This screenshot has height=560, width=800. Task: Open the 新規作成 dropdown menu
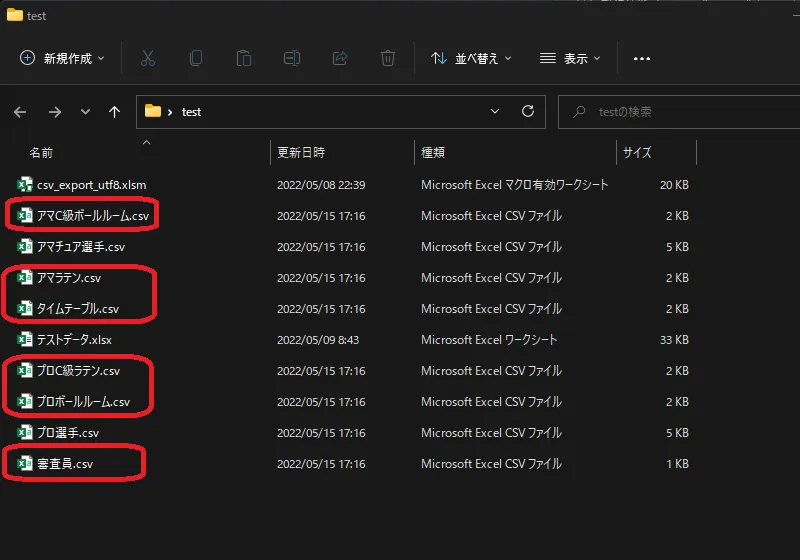coord(62,59)
